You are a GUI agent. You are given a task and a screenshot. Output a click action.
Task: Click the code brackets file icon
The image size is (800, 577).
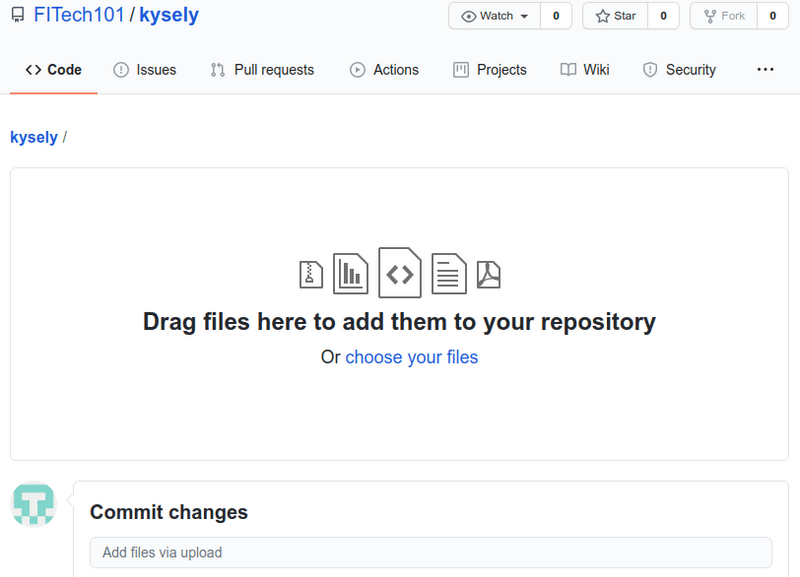tap(400, 272)
